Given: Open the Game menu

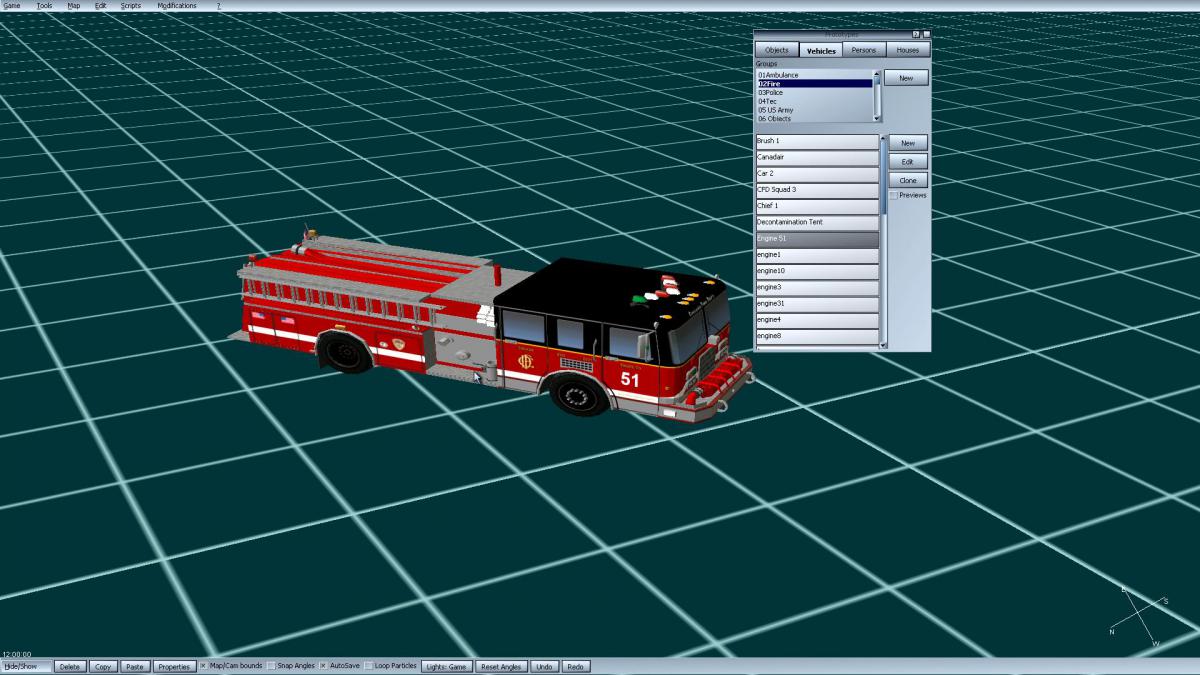Looking at the screenshot, I should 13,6.
